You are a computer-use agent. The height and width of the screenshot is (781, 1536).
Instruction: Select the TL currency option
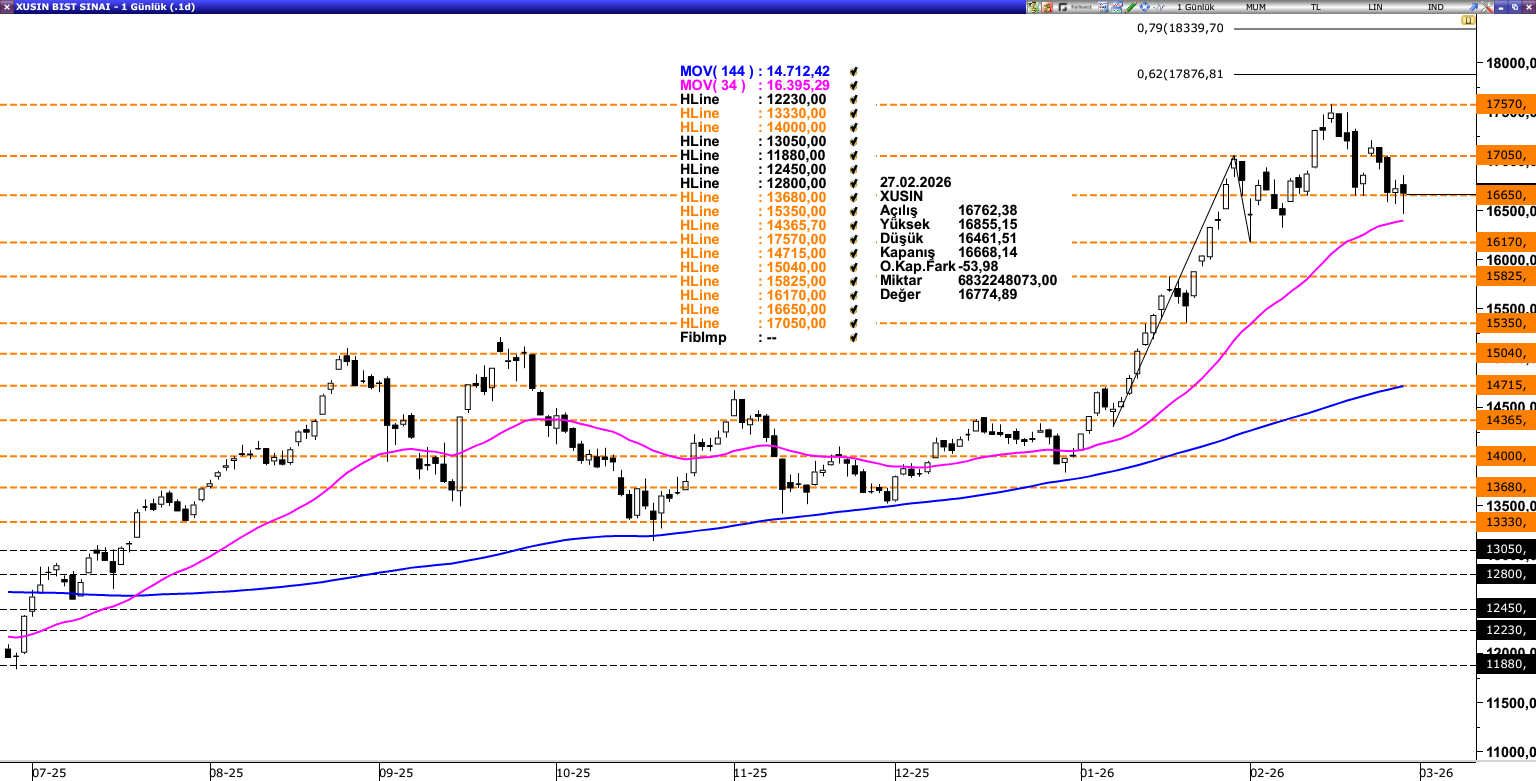1315,7
